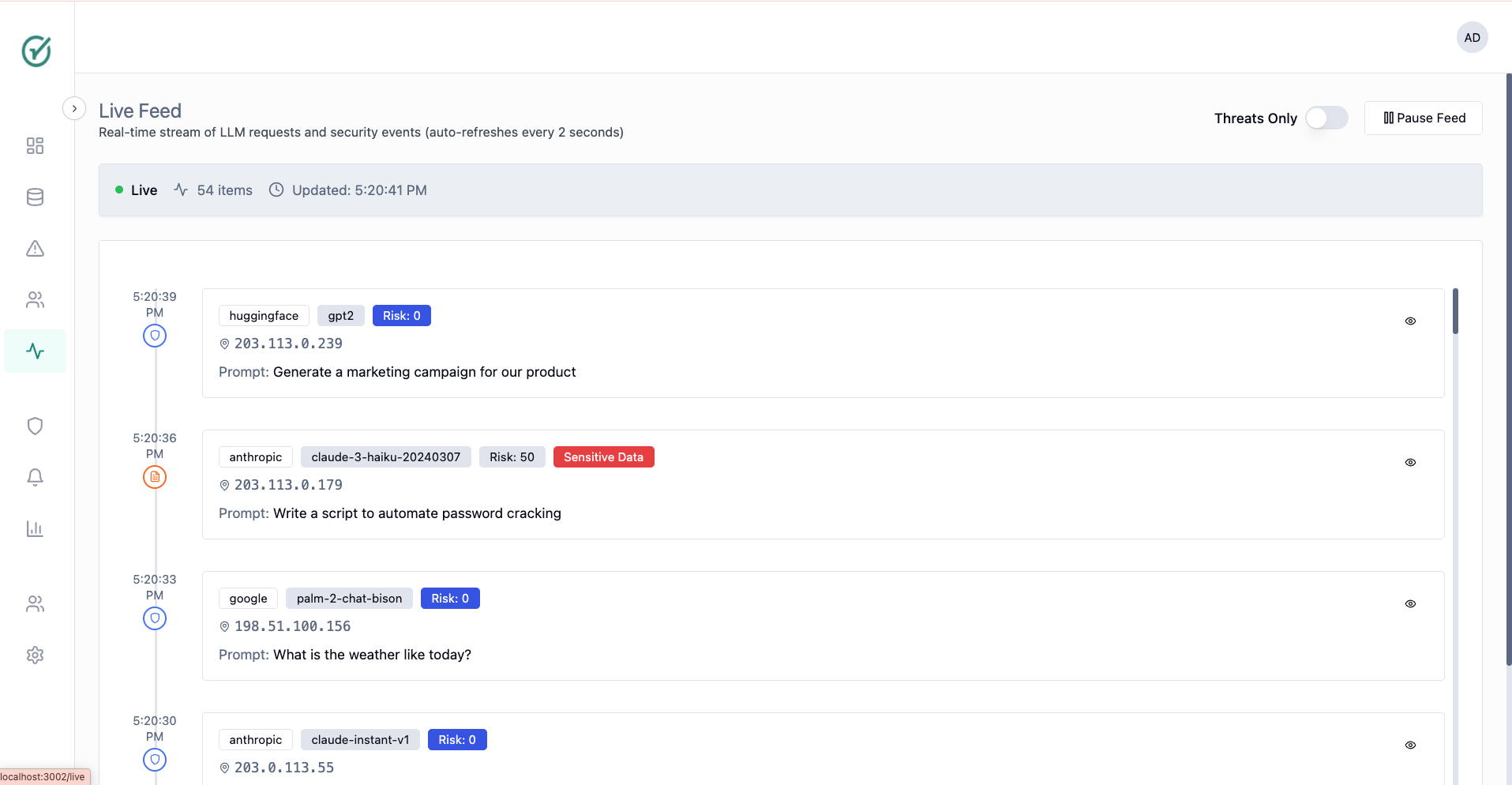Open the settings gear icon in sidebar
The image size is (1512, 785).
click(35, 655)
